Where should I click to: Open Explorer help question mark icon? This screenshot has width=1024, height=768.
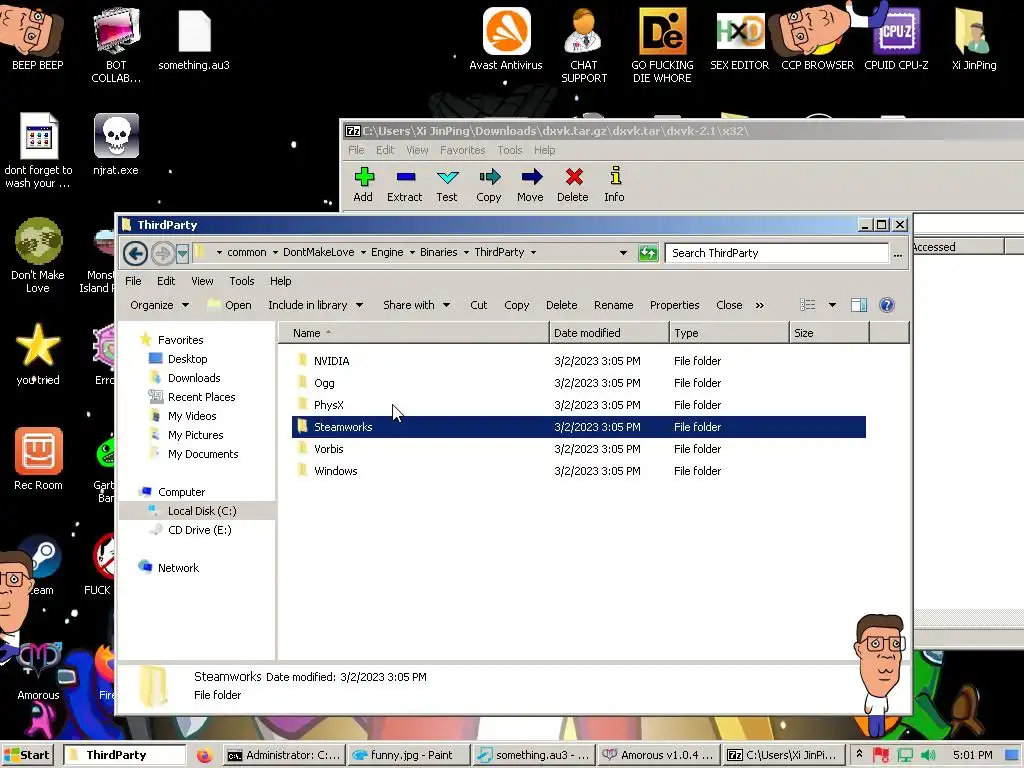[x=887, y=305]
